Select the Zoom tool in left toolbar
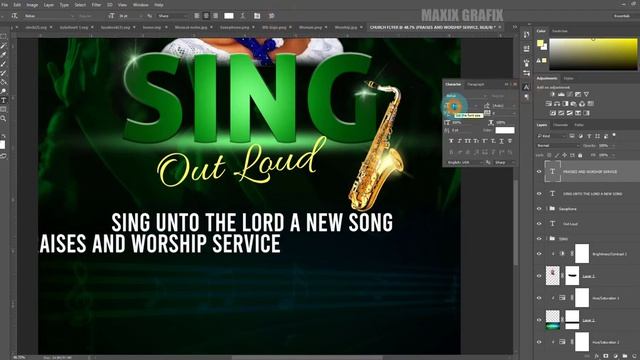The height and width of the screenshot is (360, 640). (4, 118)
